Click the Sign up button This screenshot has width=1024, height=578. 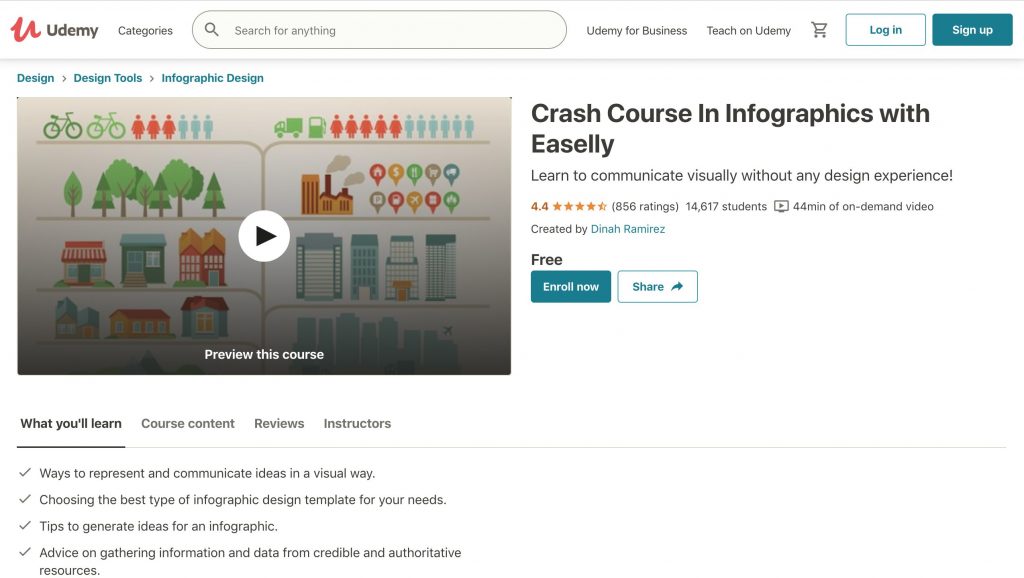972,30
